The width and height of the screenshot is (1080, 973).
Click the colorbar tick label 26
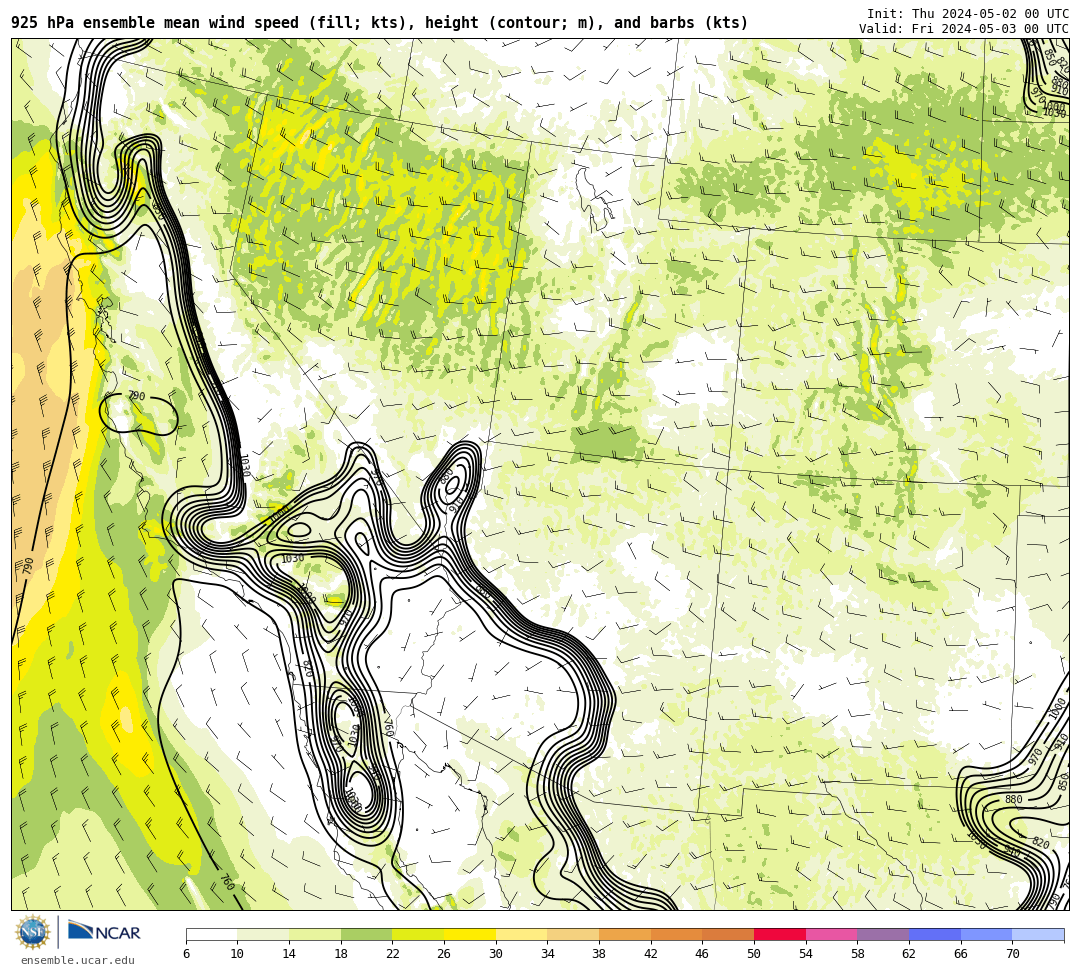pyautogui.click(x=444, y=954)
